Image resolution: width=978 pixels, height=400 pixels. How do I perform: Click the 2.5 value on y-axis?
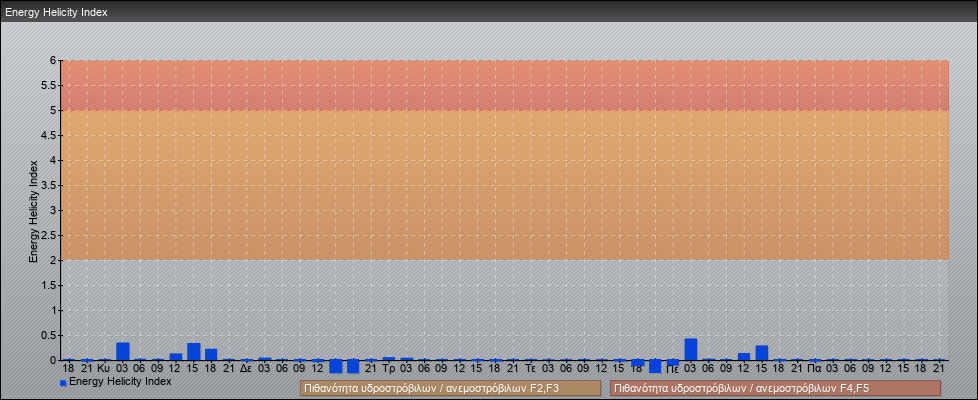pyautogui.click(x=49, y=235)
